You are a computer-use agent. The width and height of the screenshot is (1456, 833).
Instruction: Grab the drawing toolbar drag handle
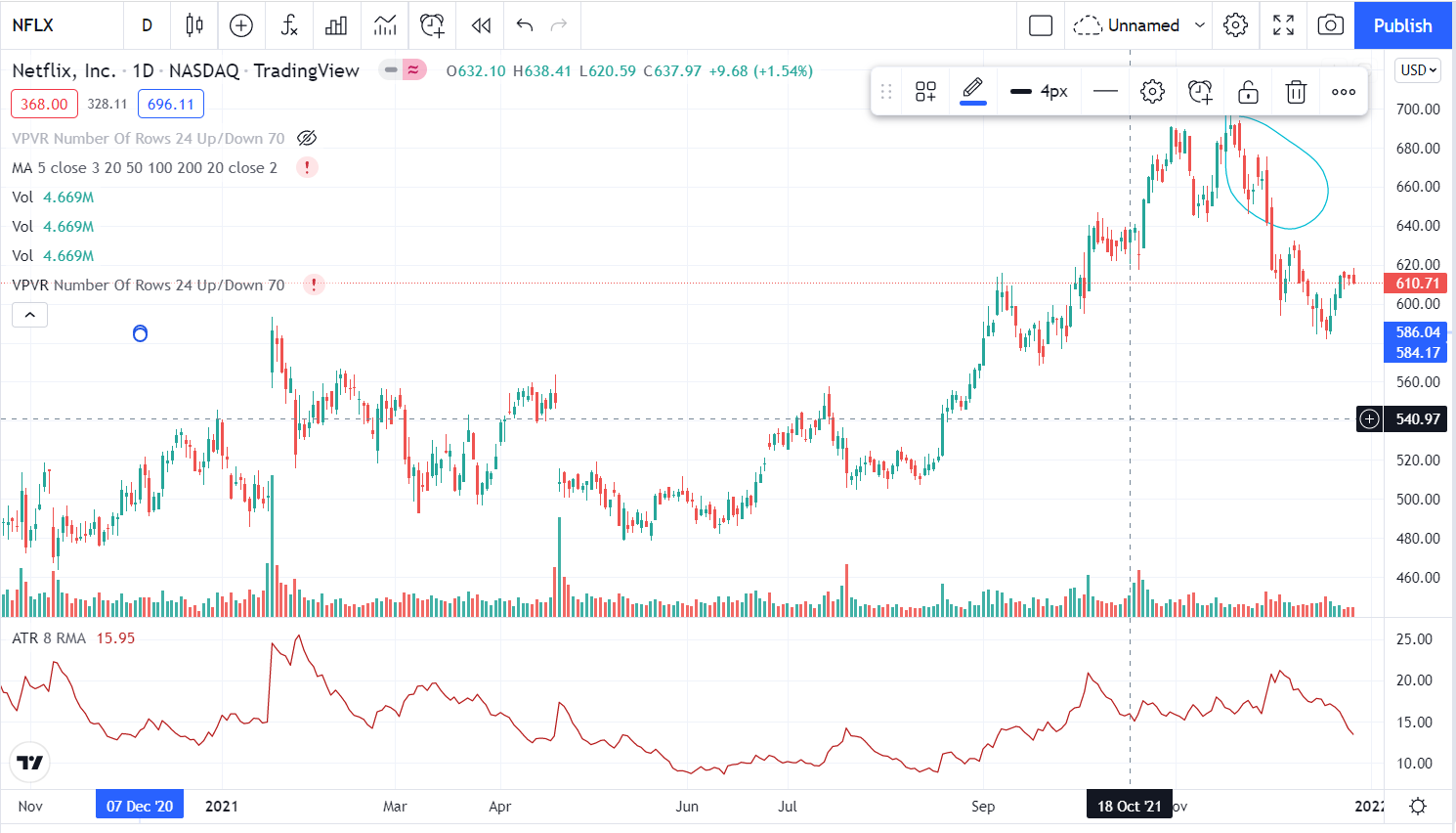tap(886, 91)
